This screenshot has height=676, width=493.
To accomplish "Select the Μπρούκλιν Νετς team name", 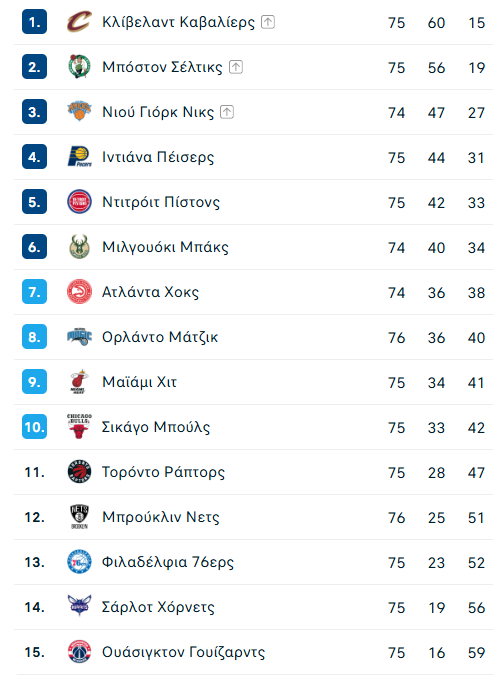I will coord(160,517).
